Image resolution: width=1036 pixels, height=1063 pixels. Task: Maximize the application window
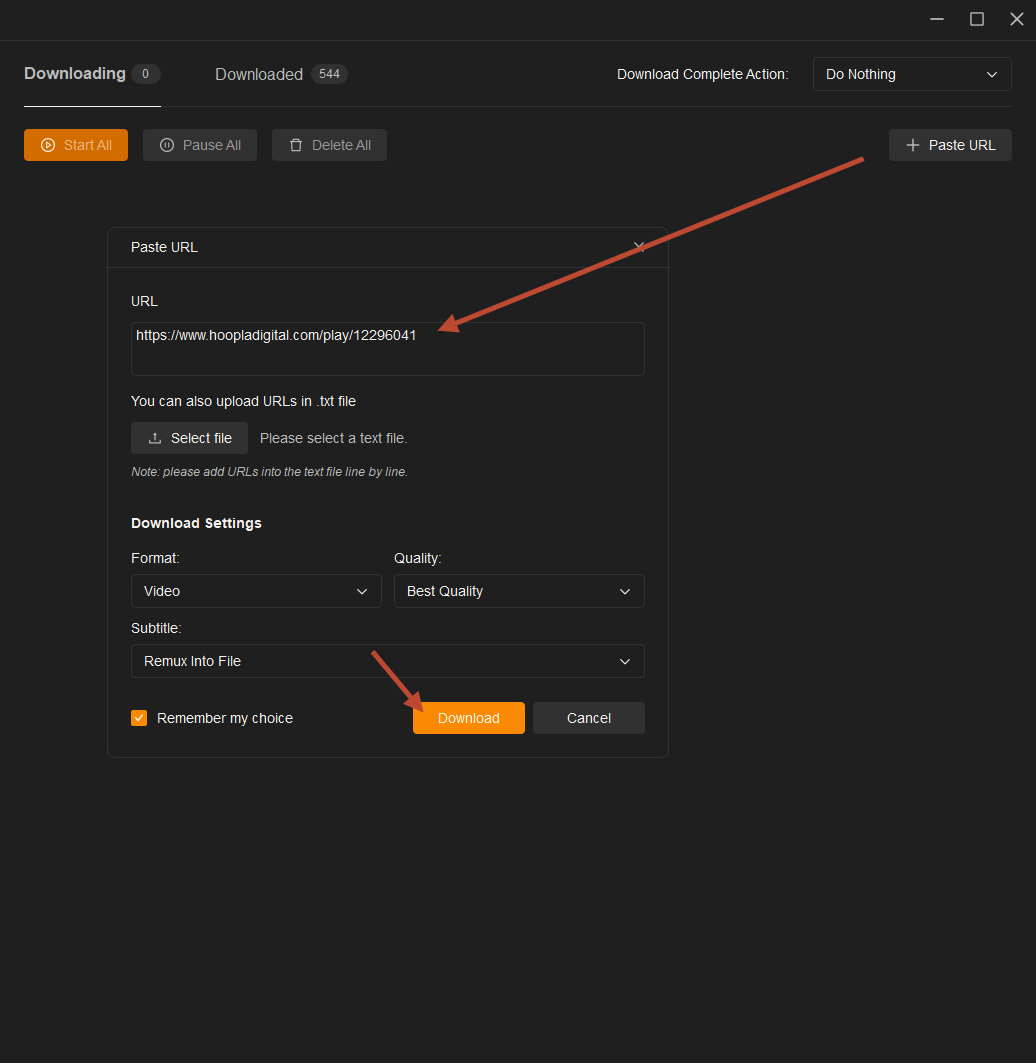pyautogui.click(x=977, y=19)
